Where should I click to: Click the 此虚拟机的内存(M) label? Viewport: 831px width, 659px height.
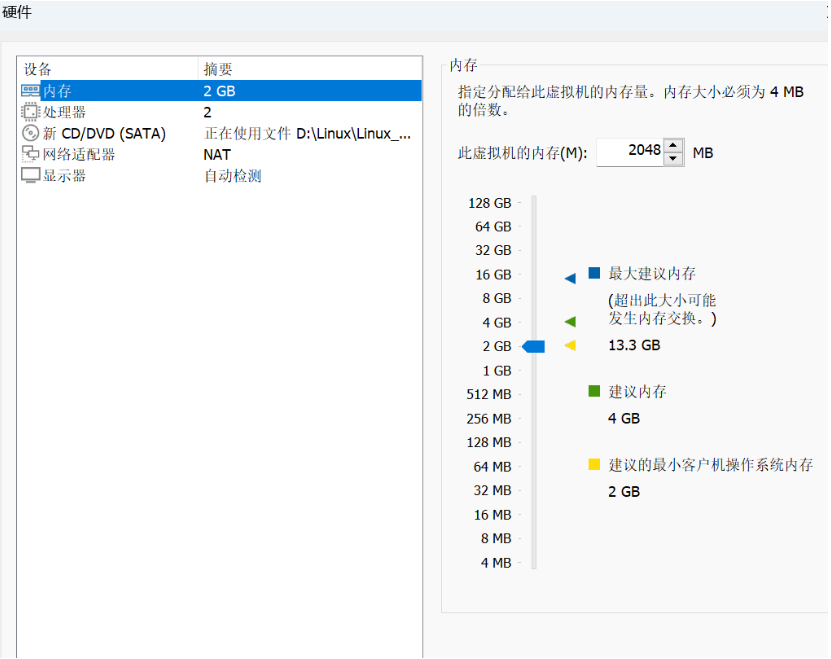pyautogui.click(x=523, y=153)
